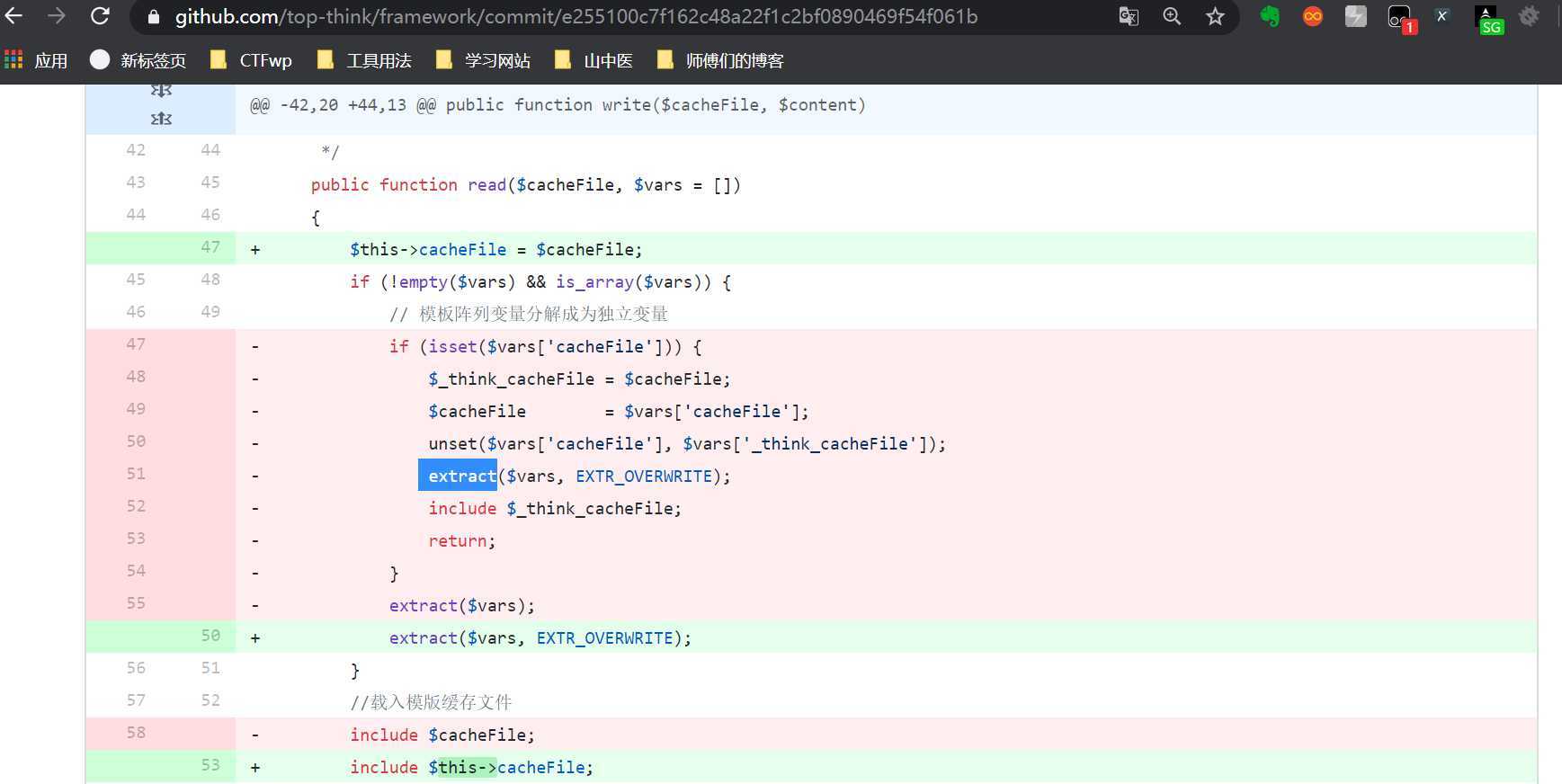Viewport: 1562px width, 784px height.
Task: Open the Google Translate page icon
Action: [x=1129, y=16]
